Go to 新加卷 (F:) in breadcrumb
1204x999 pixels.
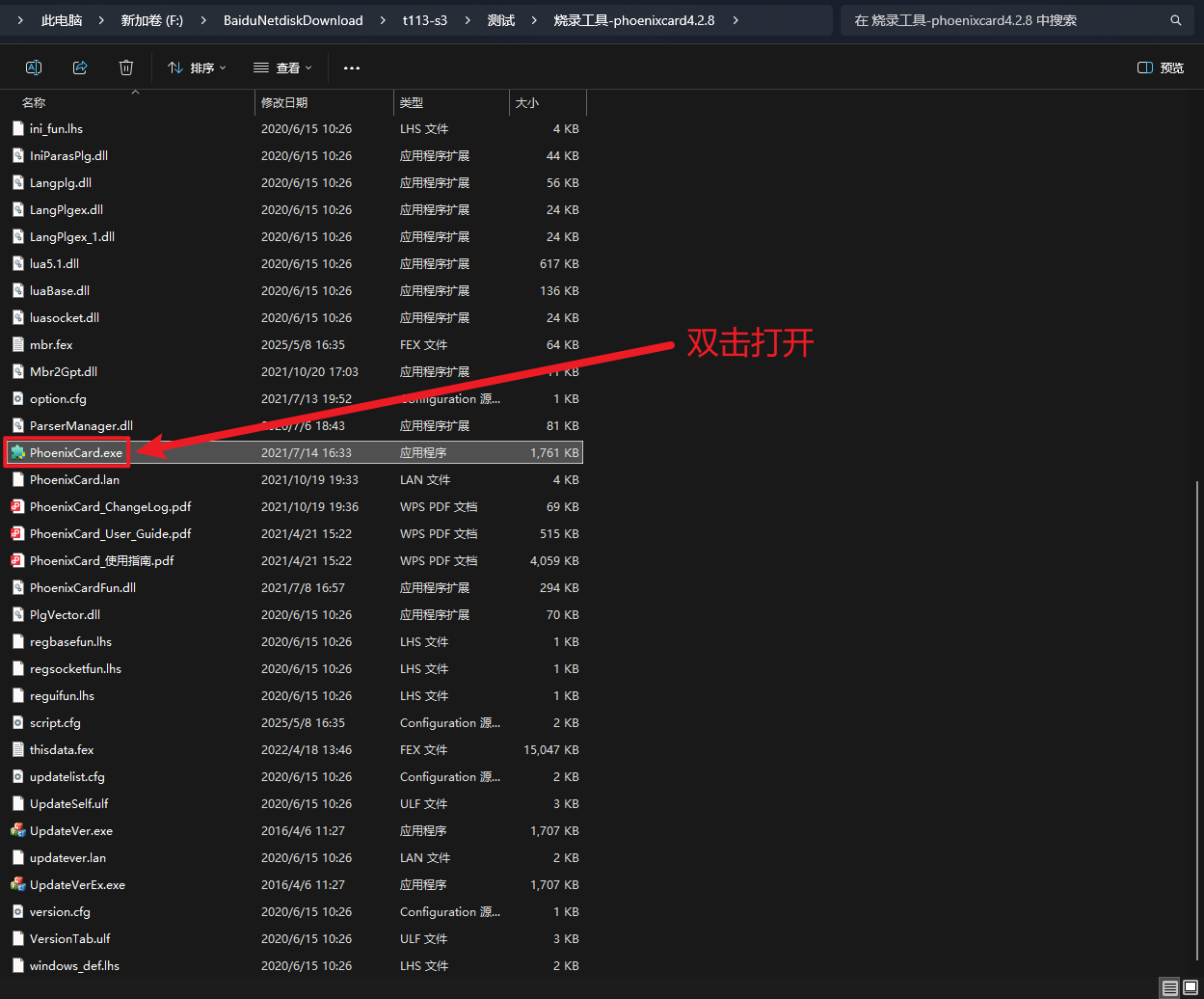click(152, 20)
